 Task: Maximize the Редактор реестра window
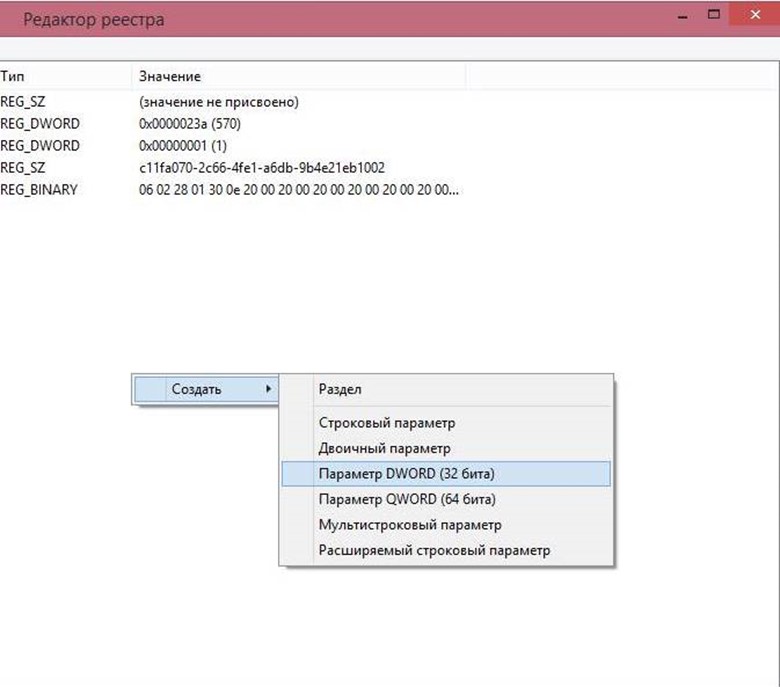714,17
